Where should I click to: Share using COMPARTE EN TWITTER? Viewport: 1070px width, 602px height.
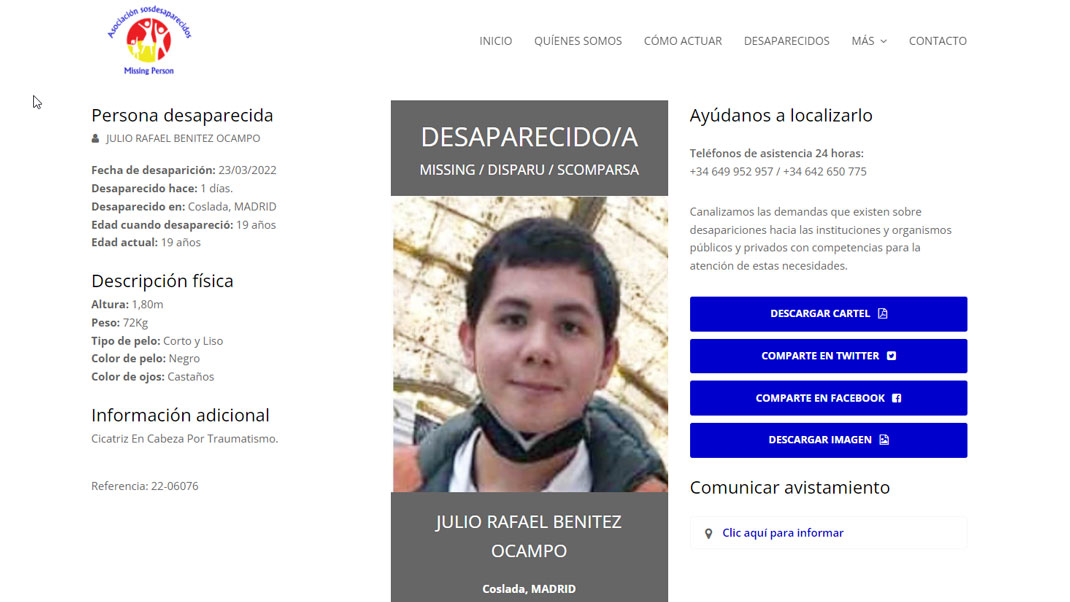point(828,356)
